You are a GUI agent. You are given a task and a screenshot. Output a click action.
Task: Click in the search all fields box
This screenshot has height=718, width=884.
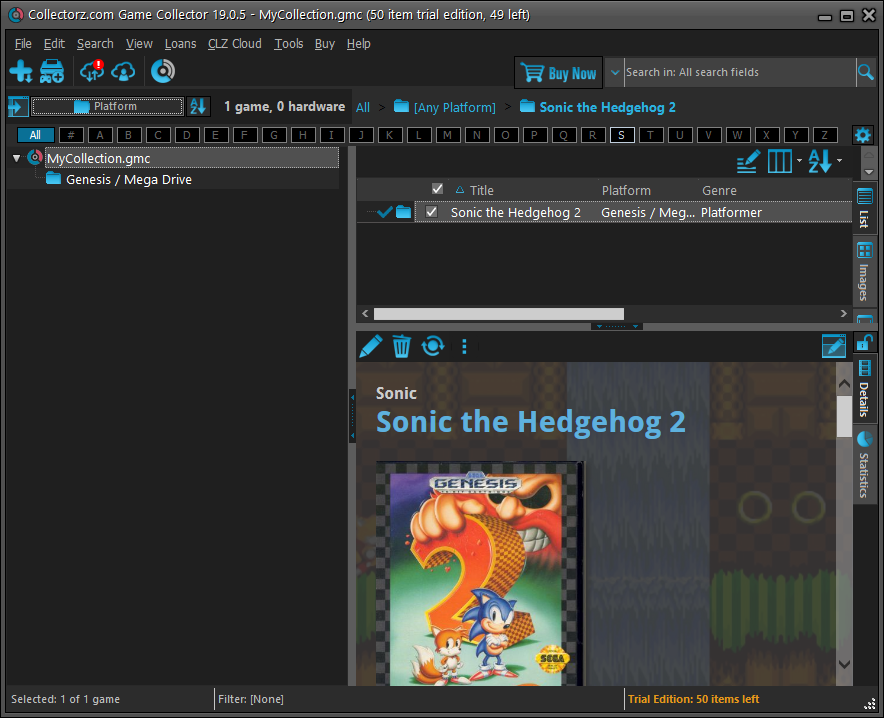tap(740, 72)
